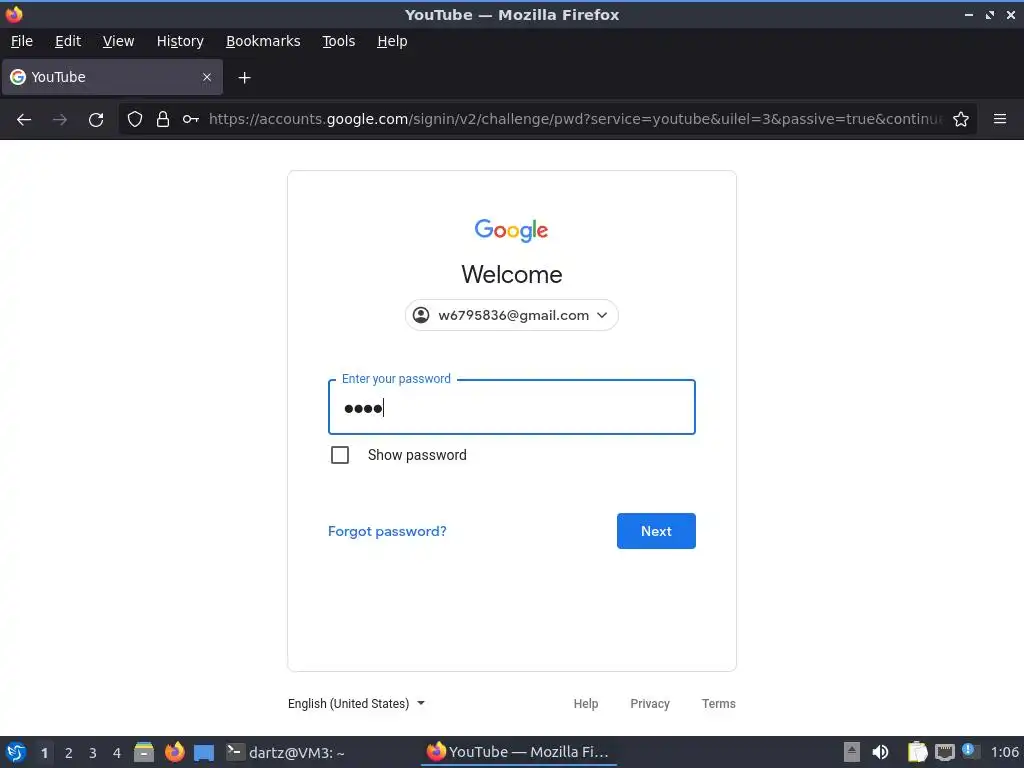Click the removable media eject tray icon

coord(852,752)
